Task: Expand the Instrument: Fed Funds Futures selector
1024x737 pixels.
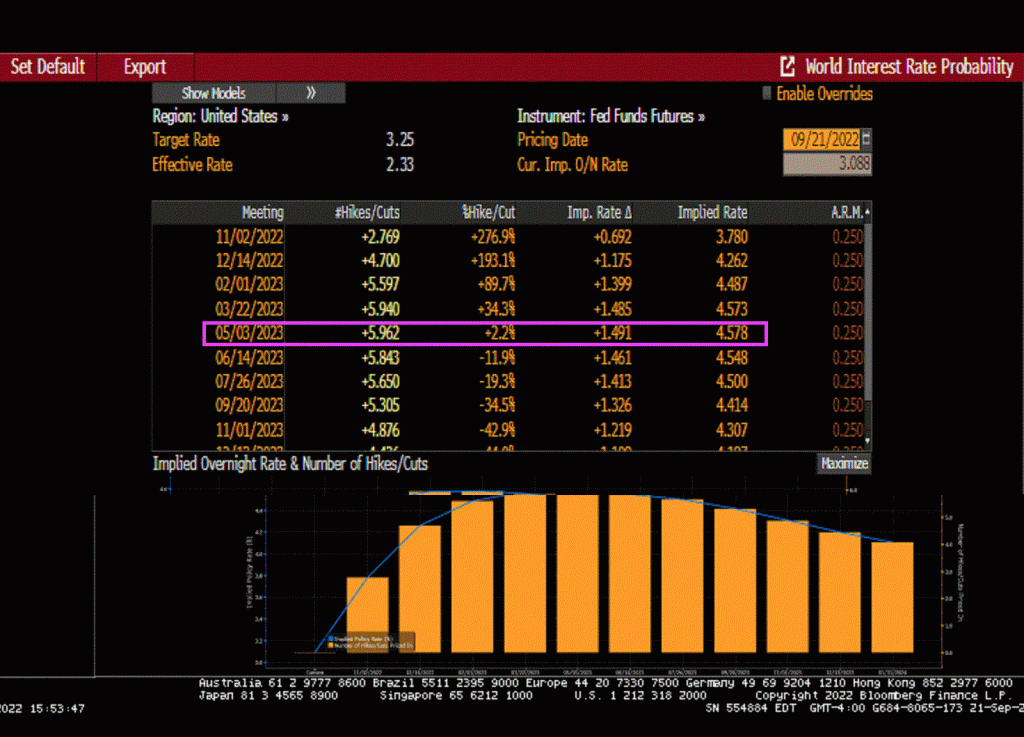Action: coord(610,116)
